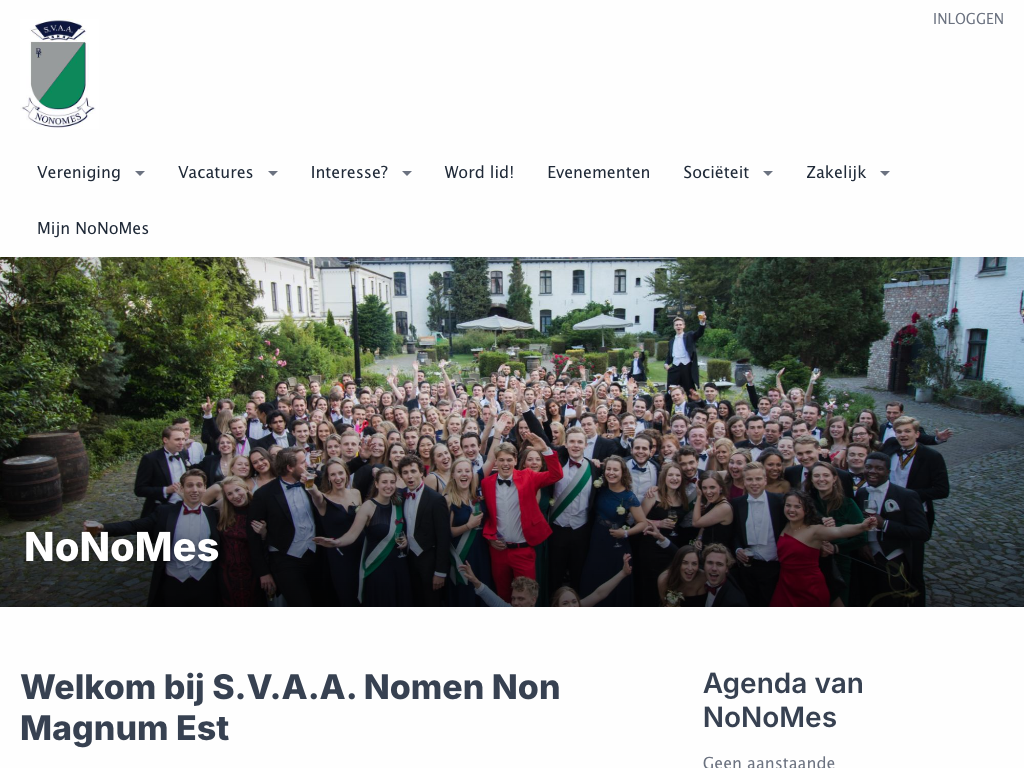Open the Interesse? menu item
This screenshot has height=768, width=1024.
(349, 172)
